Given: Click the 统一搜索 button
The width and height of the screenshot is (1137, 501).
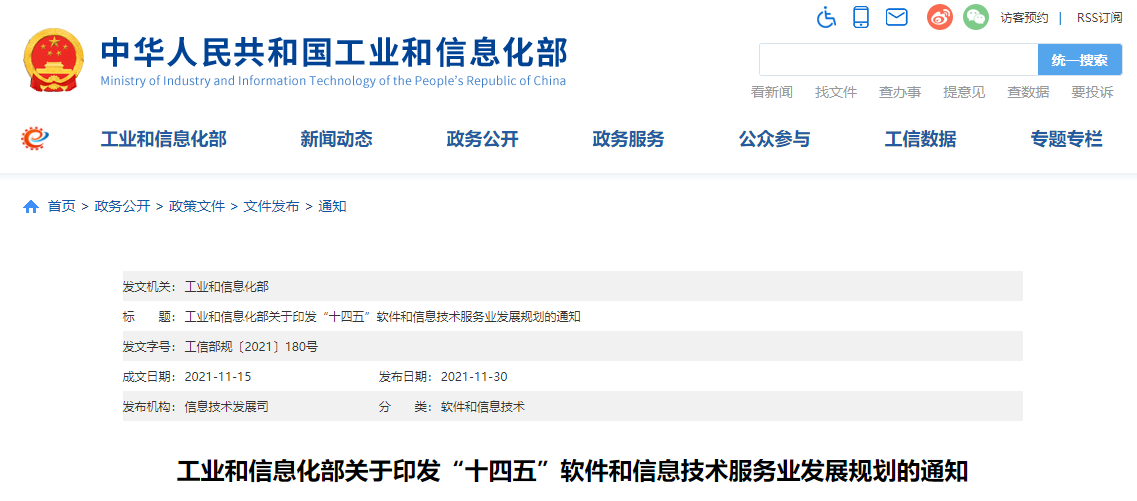Looking at the screenshot, I should pyautogui.click(x=1080, y=59).
